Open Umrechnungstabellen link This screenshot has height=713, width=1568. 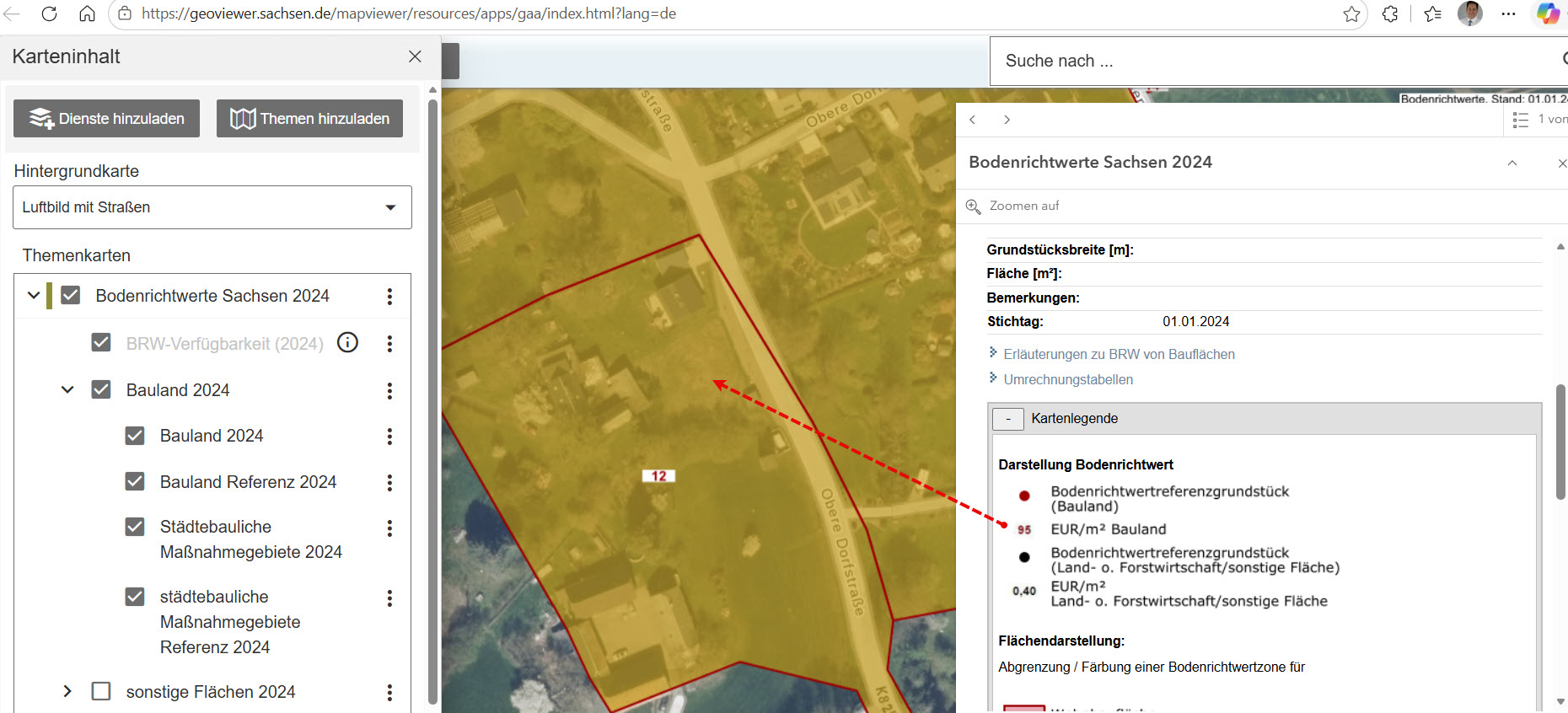tap(1068, 379)
